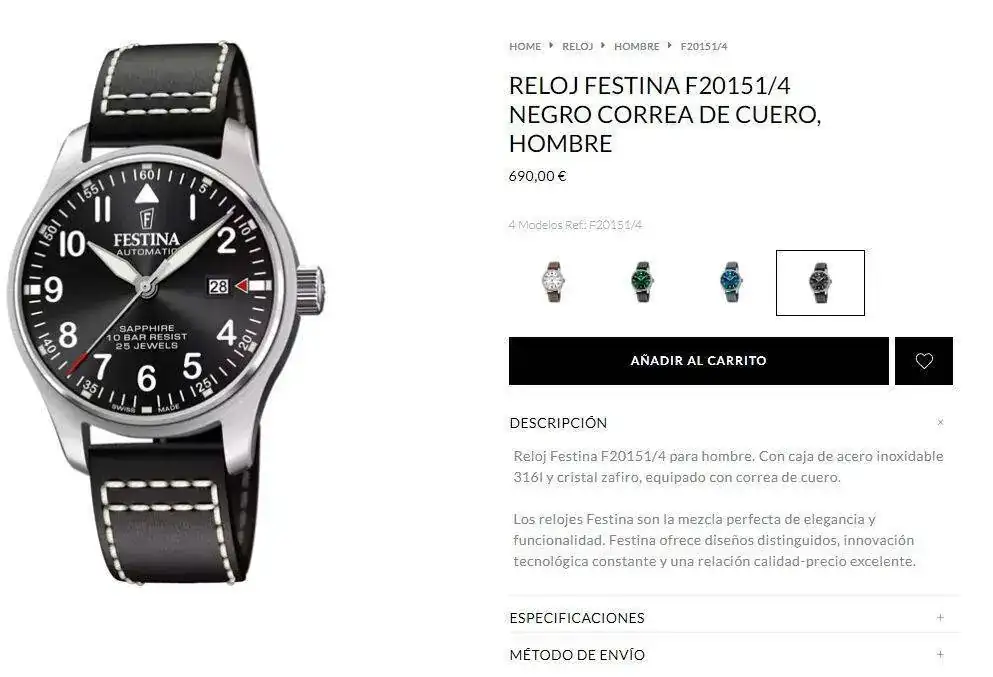Viewport: 993px width, 677px height.
Task: Select the white dial watch model thumbnail
Action: pos(553,282)
